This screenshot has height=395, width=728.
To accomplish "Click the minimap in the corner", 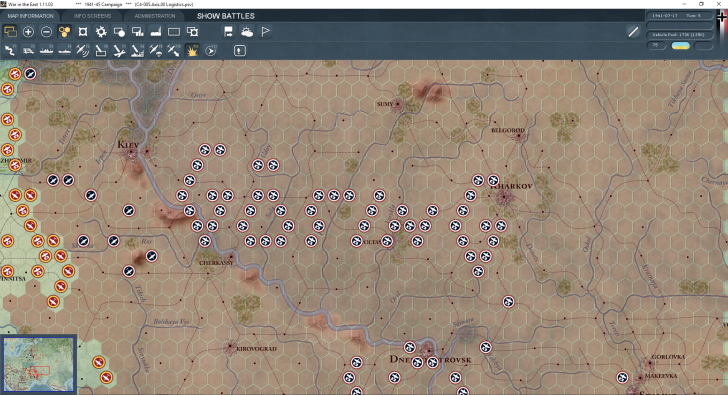I will (38, 364).
